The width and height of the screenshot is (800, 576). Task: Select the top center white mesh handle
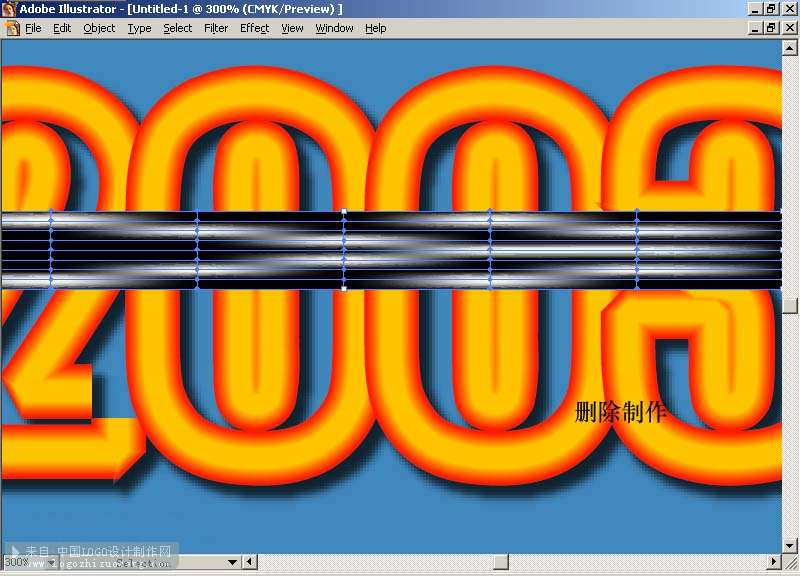344,211
